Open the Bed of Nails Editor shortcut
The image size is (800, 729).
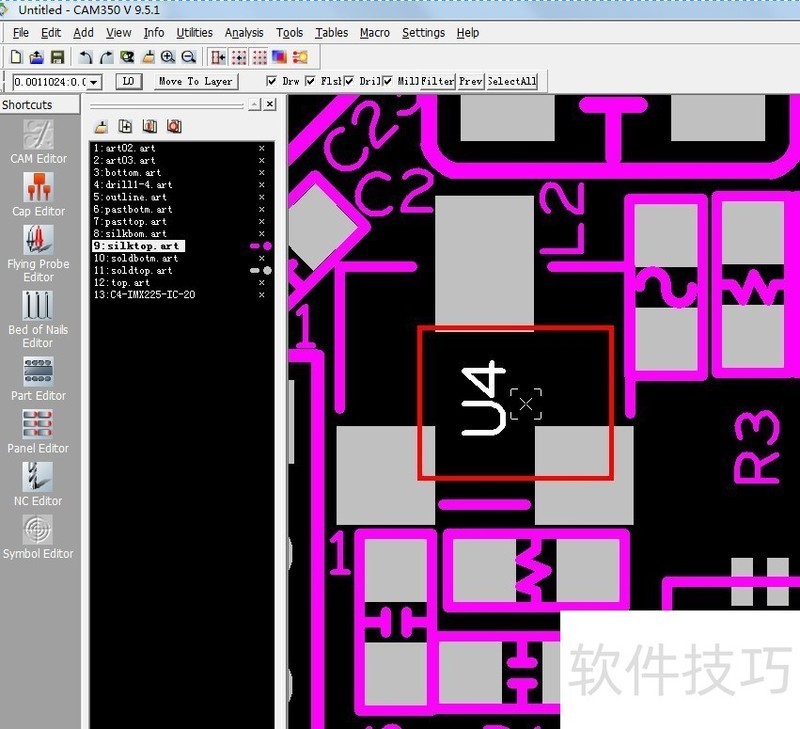[38, 320]
